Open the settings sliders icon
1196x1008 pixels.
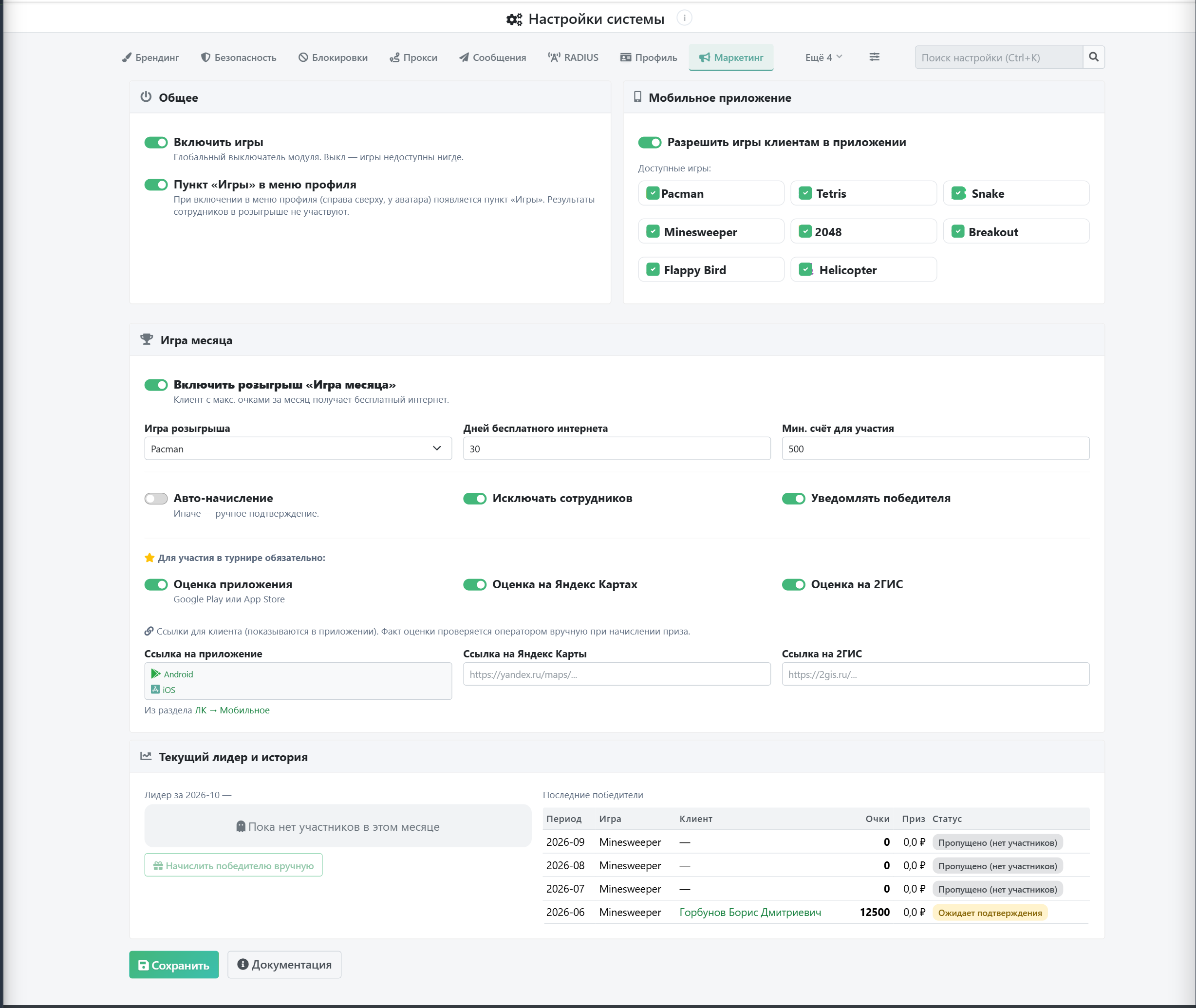[874, 57]
